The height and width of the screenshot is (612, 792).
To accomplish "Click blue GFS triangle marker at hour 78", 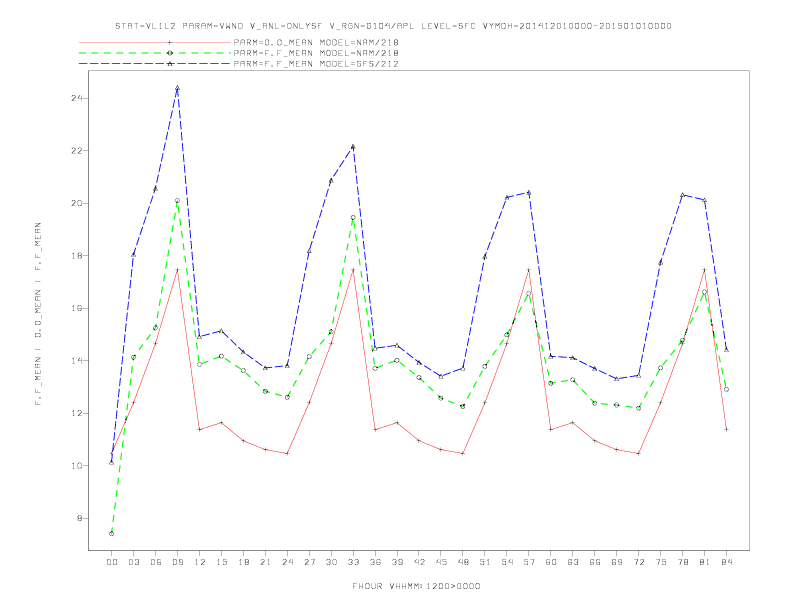I will [682, 195].
